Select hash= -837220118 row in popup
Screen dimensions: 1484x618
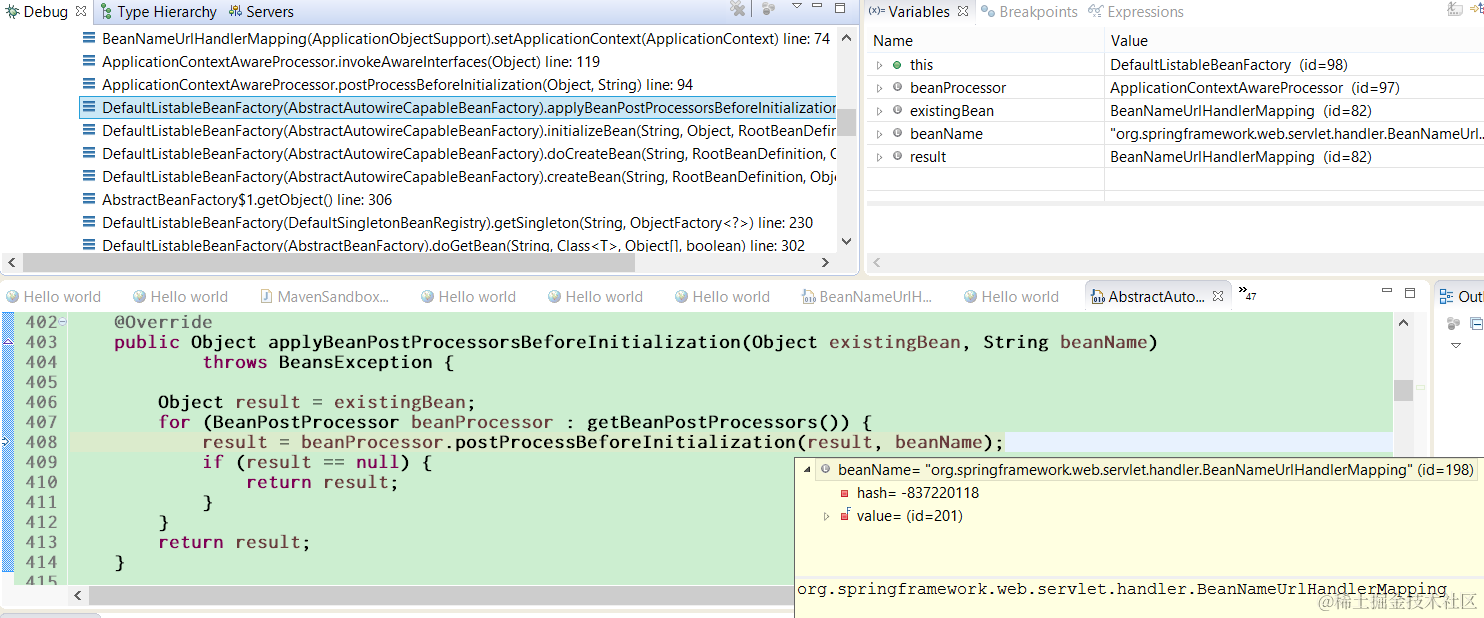coord(918,493)
